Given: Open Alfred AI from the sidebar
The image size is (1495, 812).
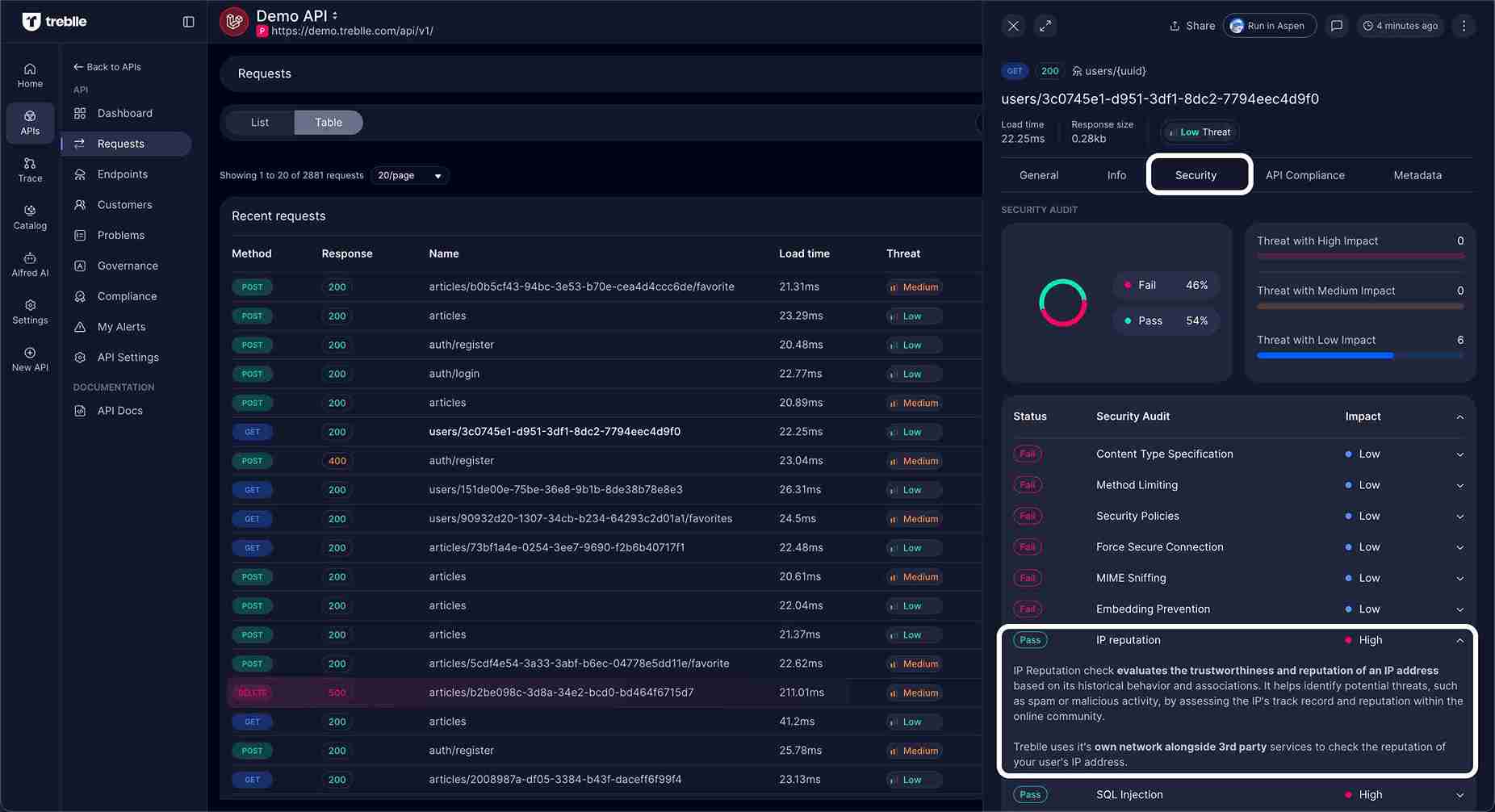Looking at the screenshot, I should [x=30, y=264].
